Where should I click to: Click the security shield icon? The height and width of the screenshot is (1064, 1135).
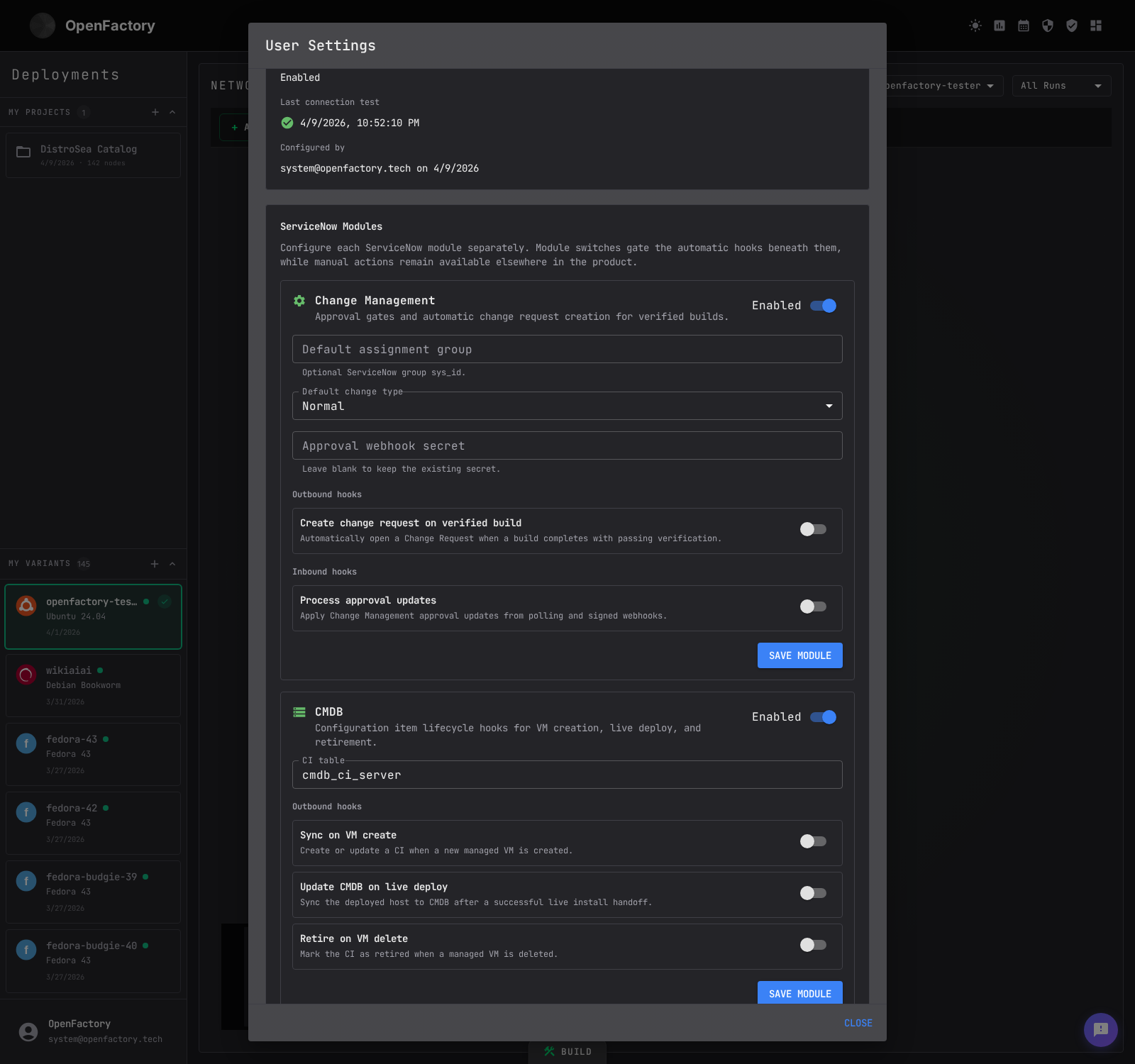1048,26
